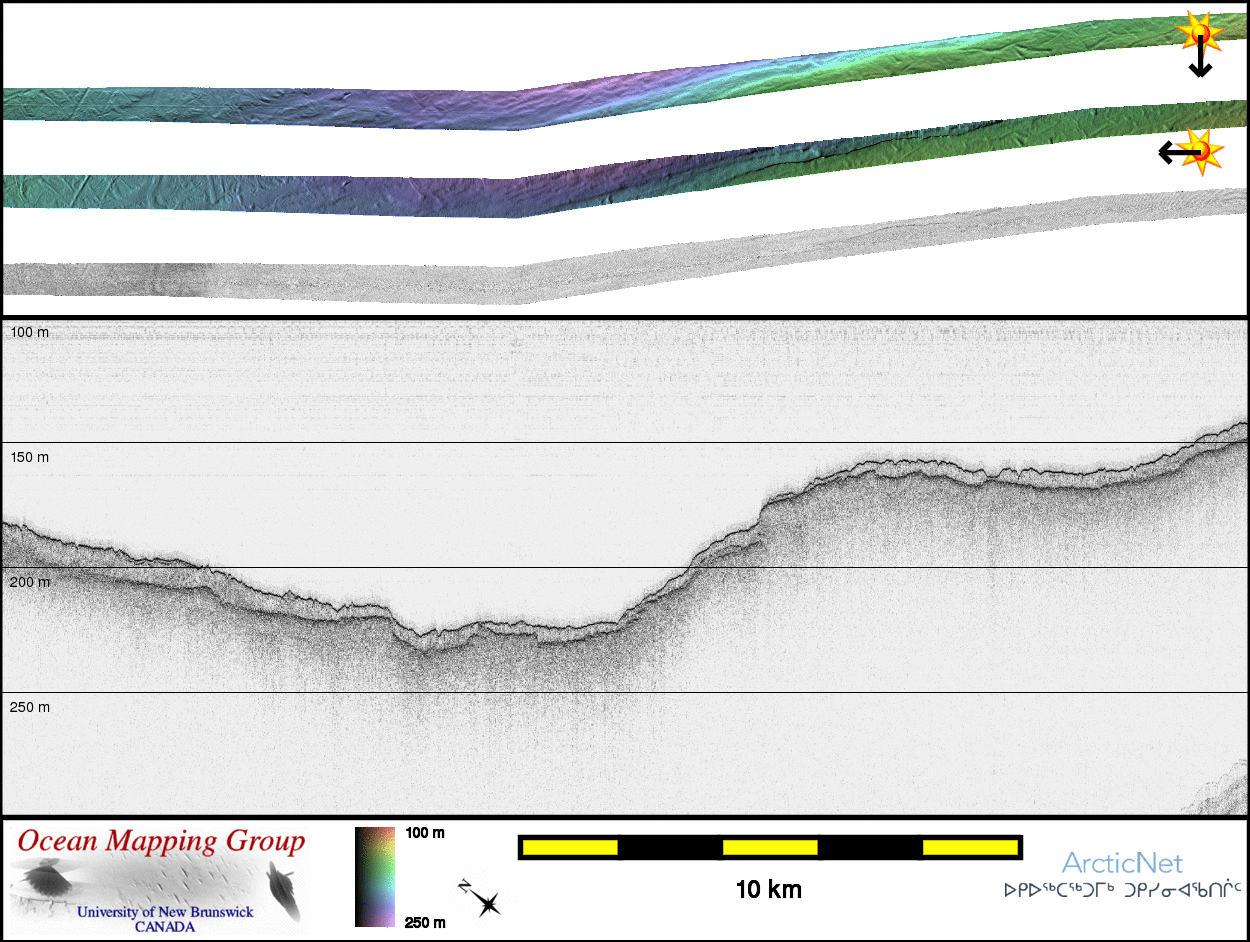Image resolution: width=1250 pixels, height=942 pixels.
Task: Click the Inuktitut syllabics text under ArcticNet
Action: pos(1123,888)
